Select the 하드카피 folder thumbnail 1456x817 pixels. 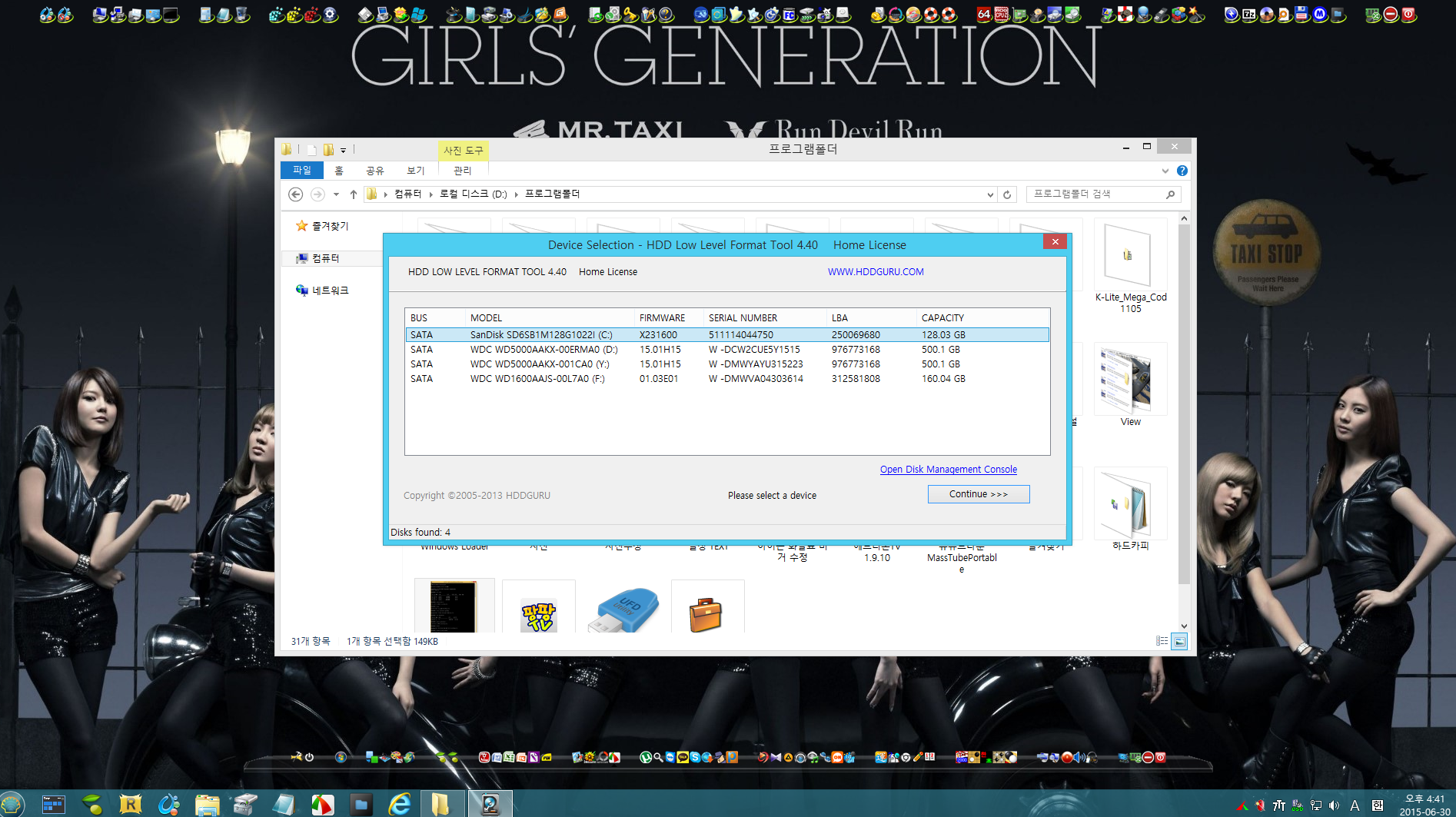pyautogui.click(x=1130, y=510)
